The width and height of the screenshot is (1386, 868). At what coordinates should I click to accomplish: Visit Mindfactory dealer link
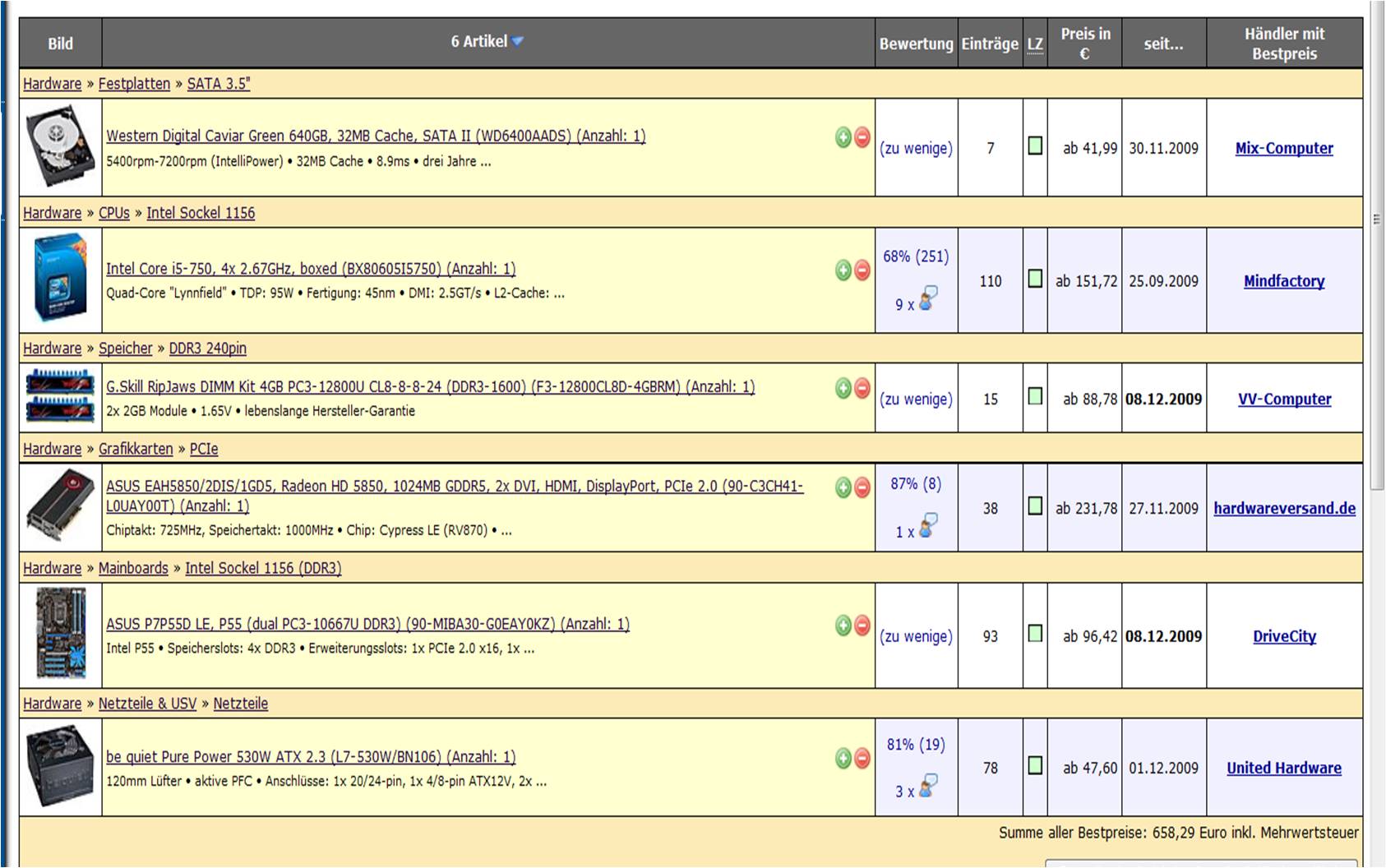pyautogui.click(x=1284, y=281)
